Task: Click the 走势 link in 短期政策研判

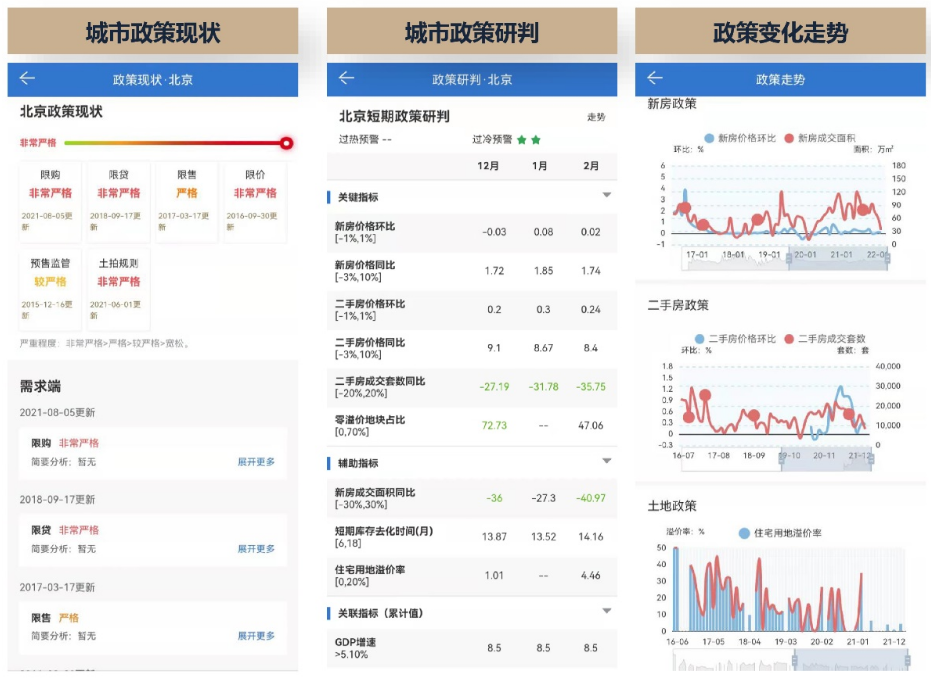Action: coord(596,117)
